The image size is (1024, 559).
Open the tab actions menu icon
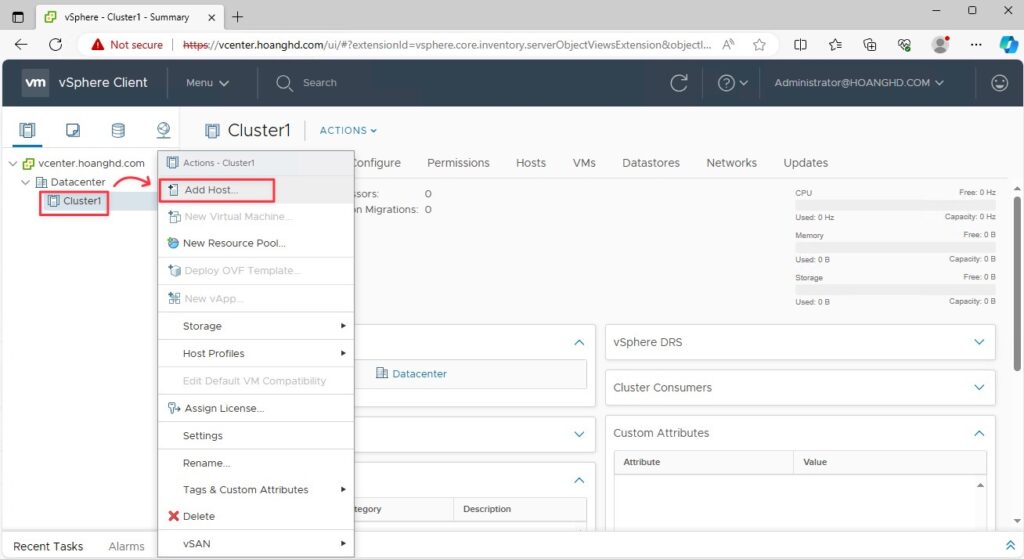pos(18,18)
